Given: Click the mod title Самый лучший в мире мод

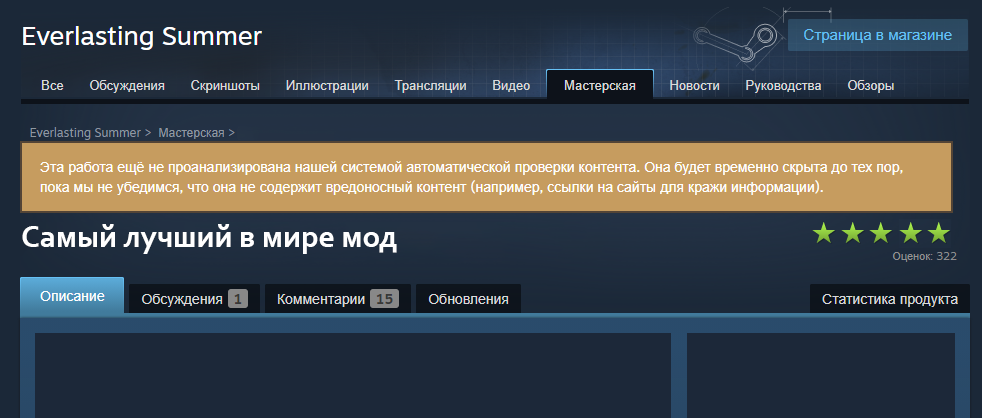Looking at the screenshot, I should (x=209, y=238).
